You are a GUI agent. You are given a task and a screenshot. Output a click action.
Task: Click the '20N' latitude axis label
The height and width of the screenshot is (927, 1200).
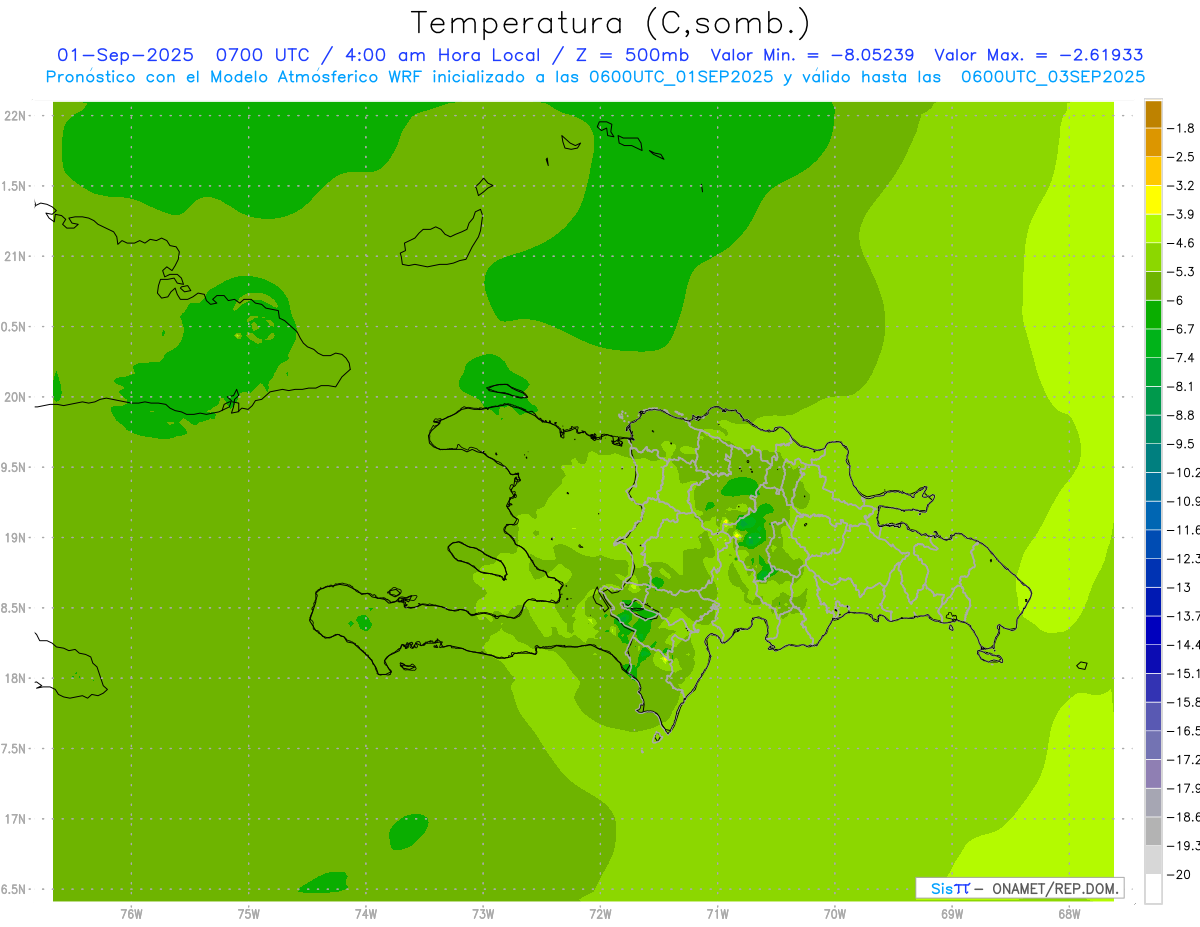[x=16, y=397]
